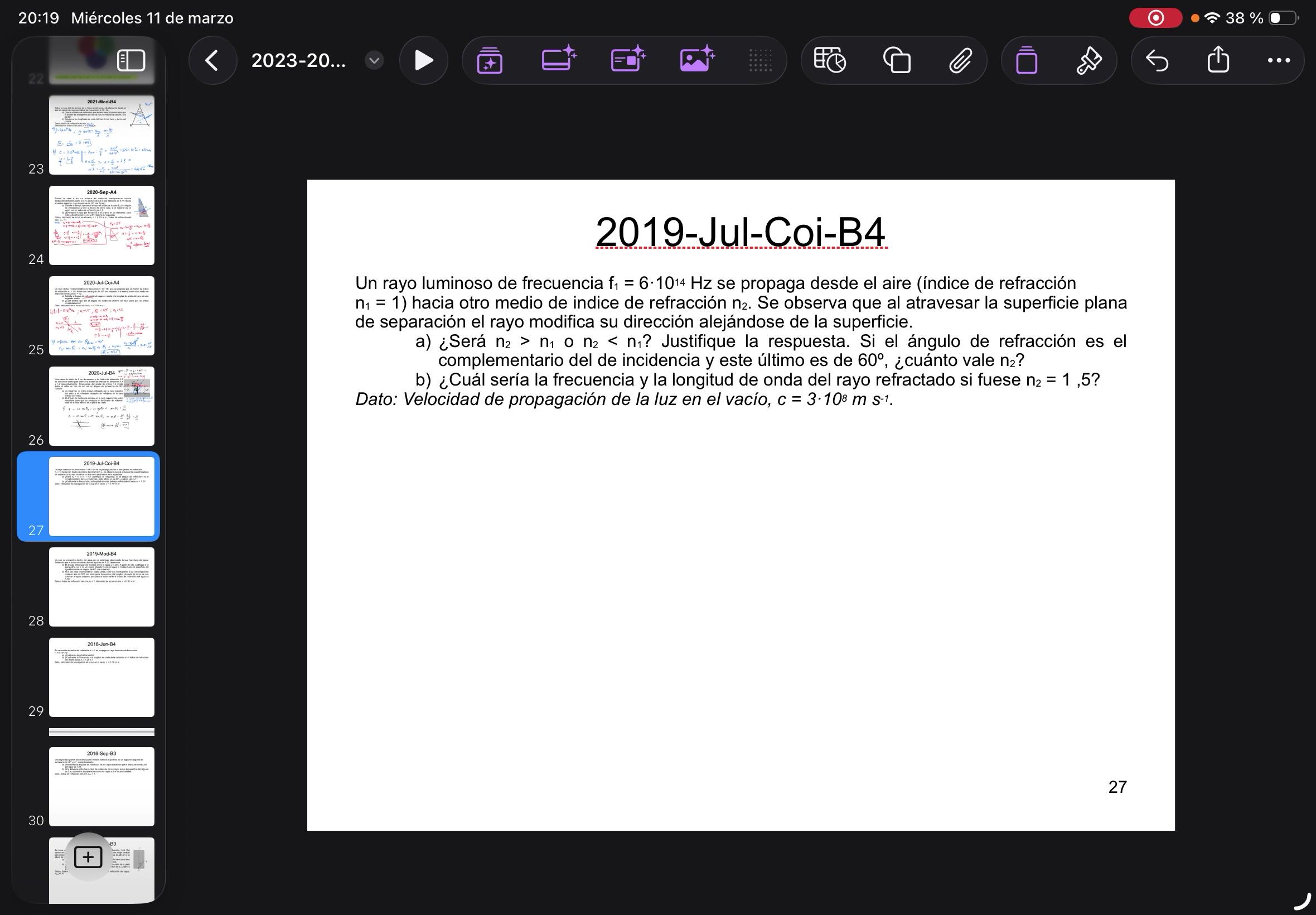The image size is (1316, 915).
Task: Click the AI image generation icon
Action: click(696, 59)
